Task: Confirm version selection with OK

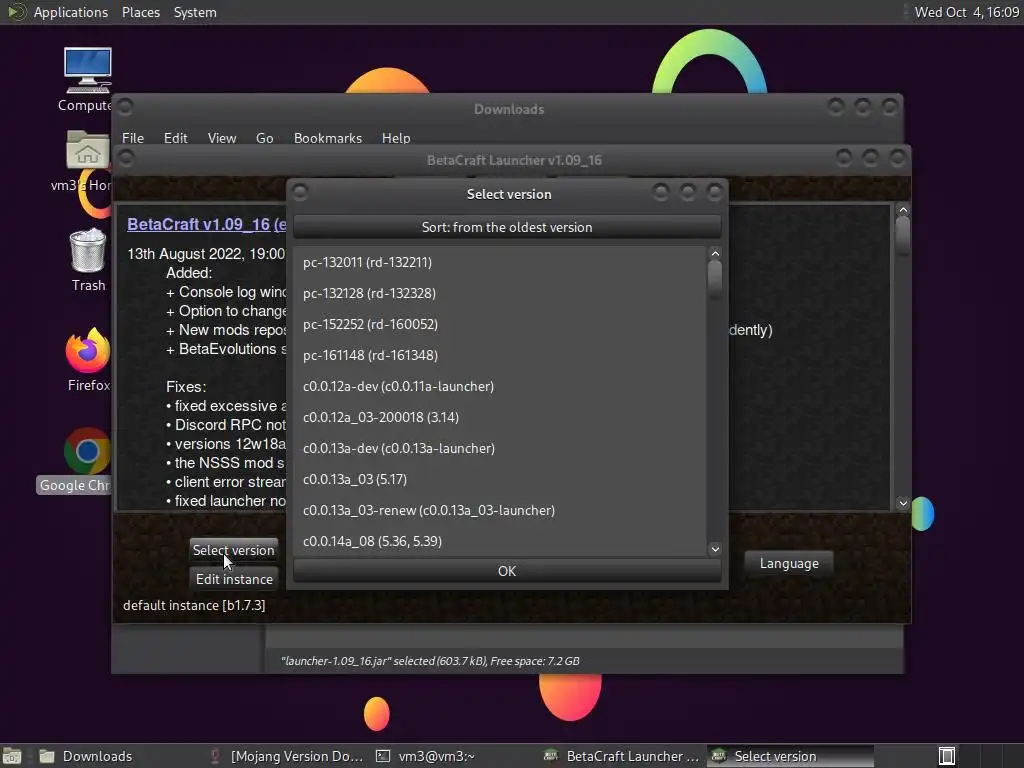Action: tap(507, 571)
